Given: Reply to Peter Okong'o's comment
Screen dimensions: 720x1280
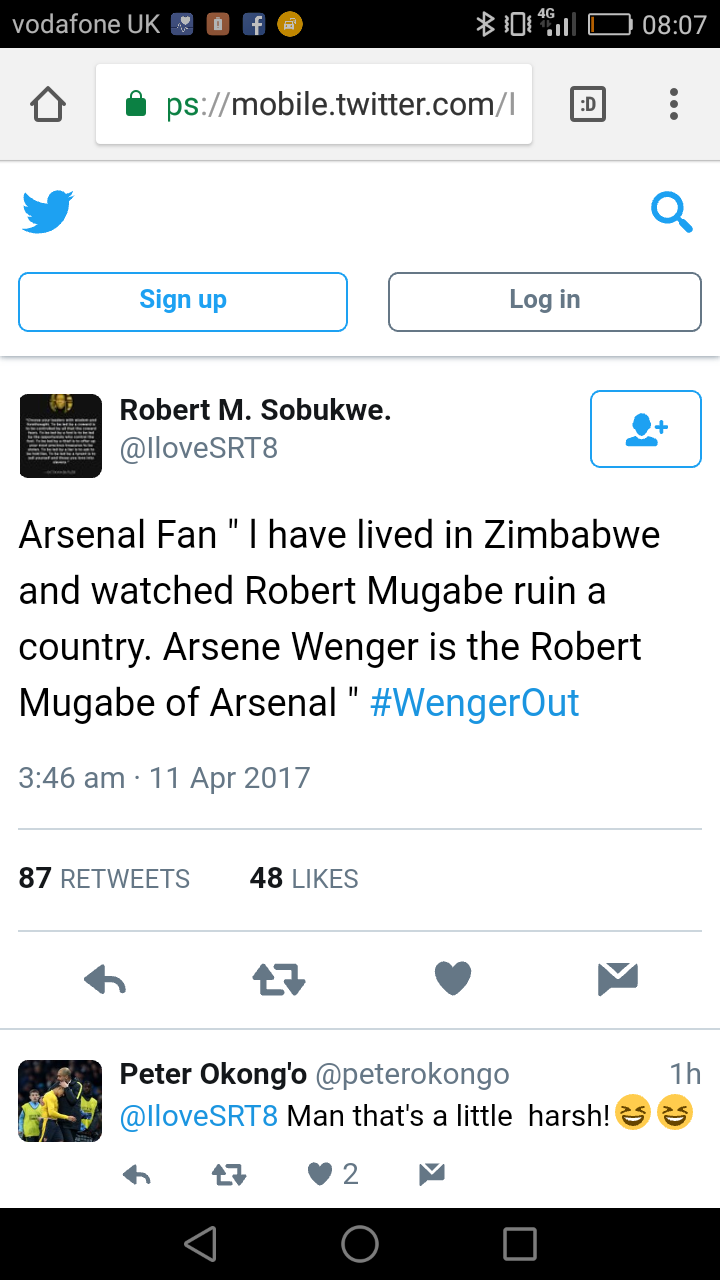Looking at the screenshot, I should pyautogui.click(x=137, y=1174).
